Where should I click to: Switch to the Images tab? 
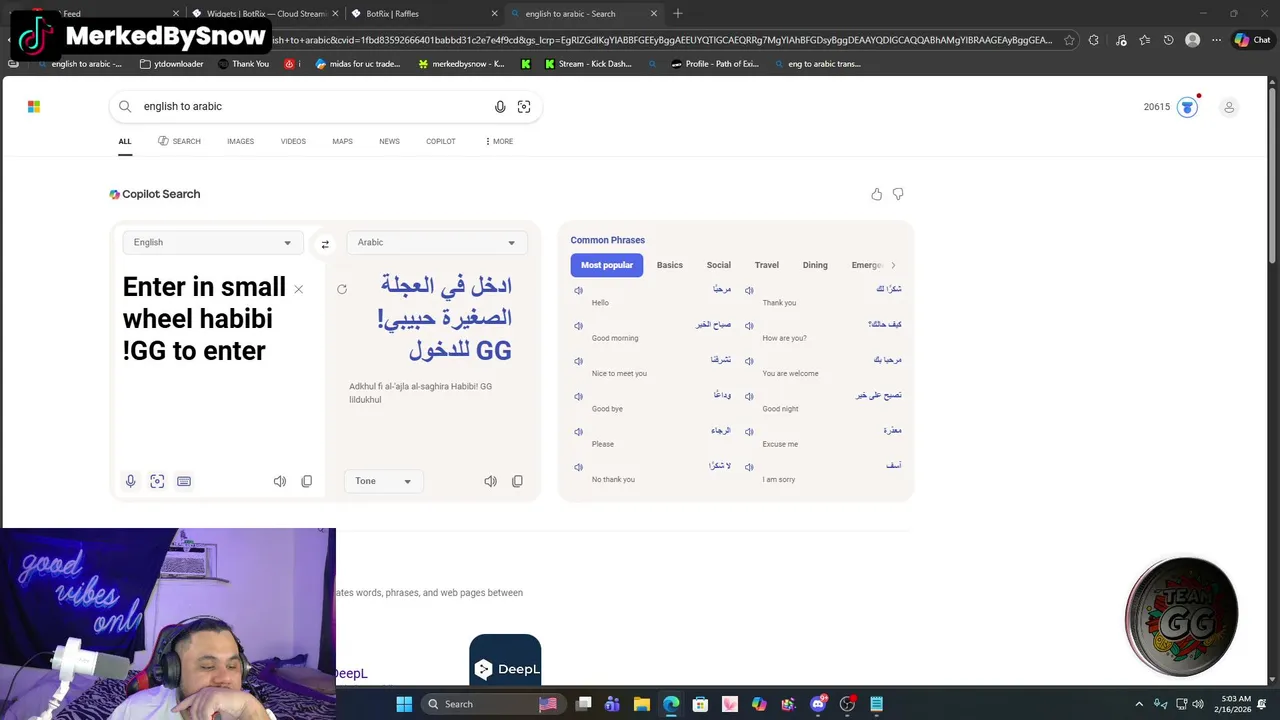click(240, 141)
